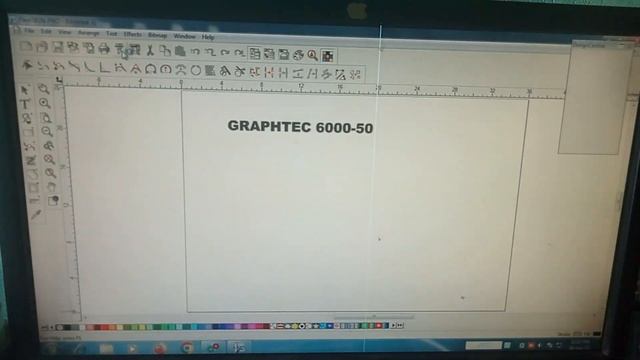Open the Edit menu
The height and width of the screenshot is (360, 640).
point(46,31)
